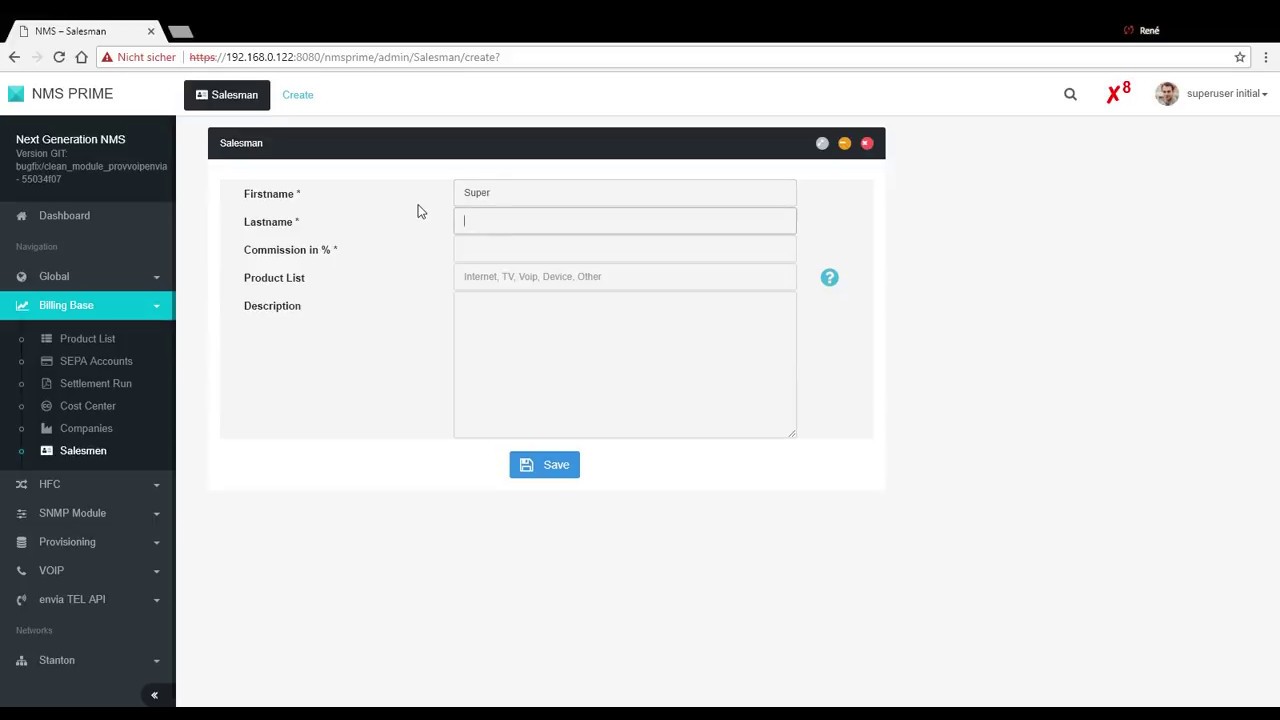Click the Commission in % field
The height and width of the screenshot is (720, 1280).
[625, 249]
